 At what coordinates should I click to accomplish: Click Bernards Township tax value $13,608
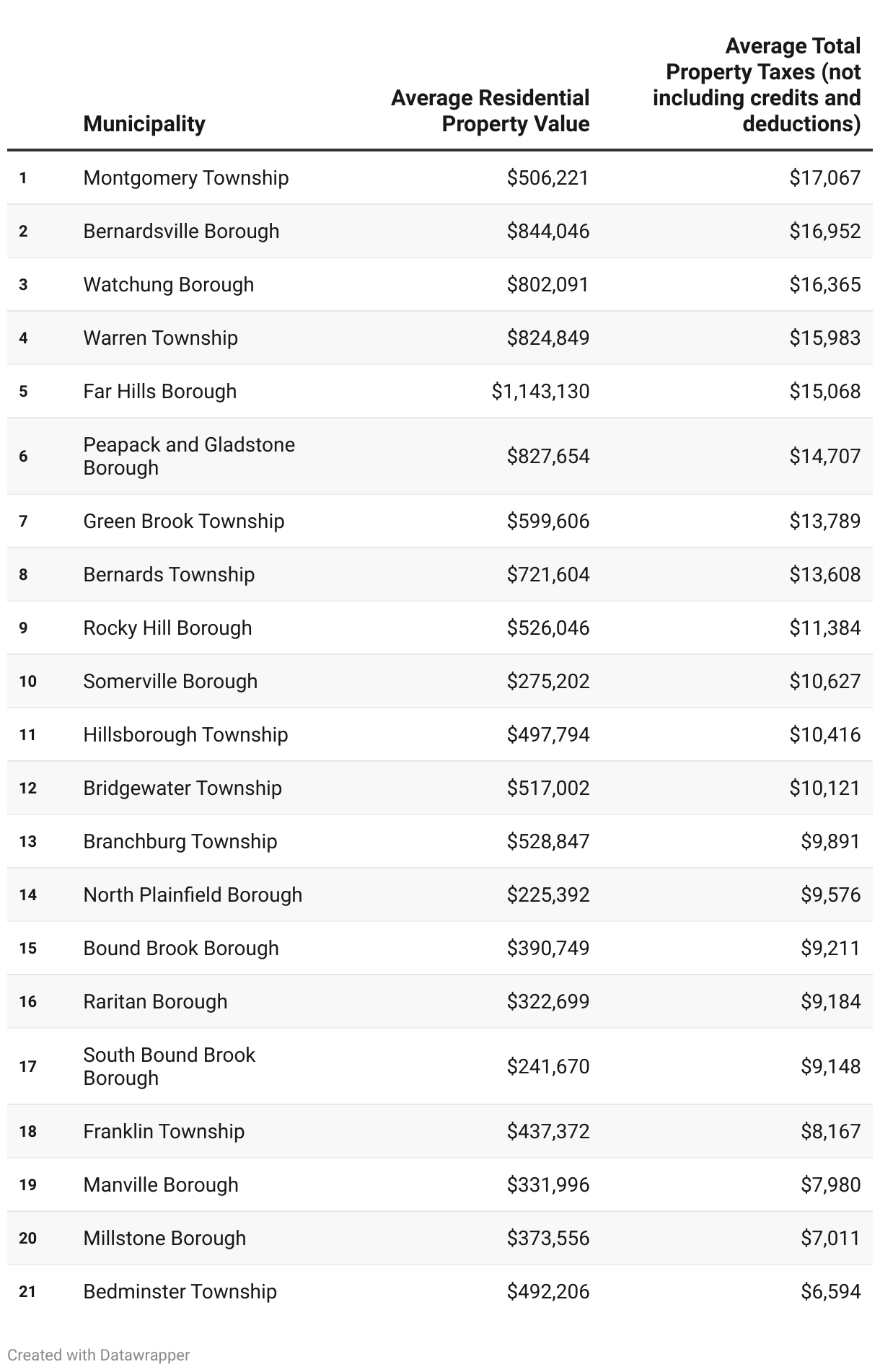pyautogui.click(x=824, y=575)
